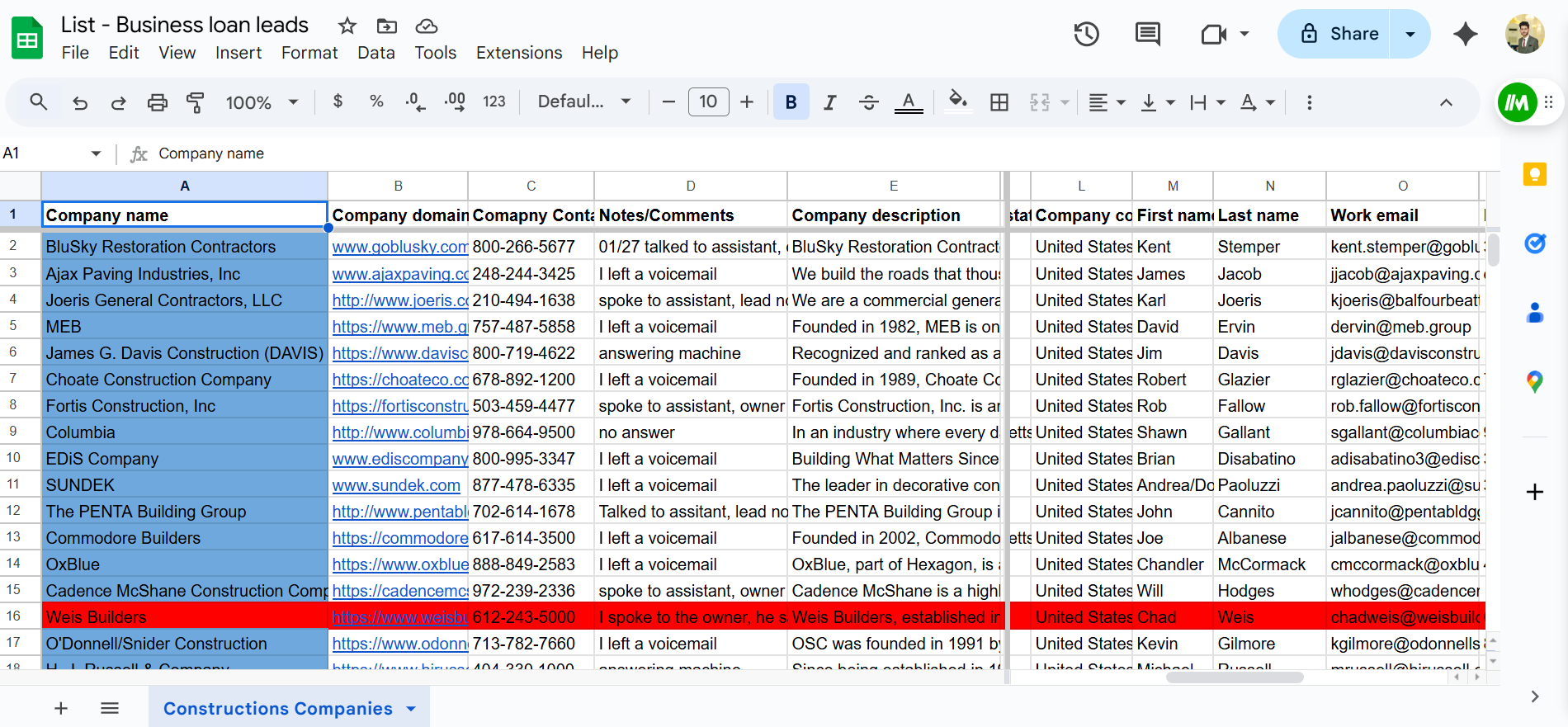The image size is (1568, 727).
Task: Click the Gemini sparkle icon
Action: pos(1465,34)
